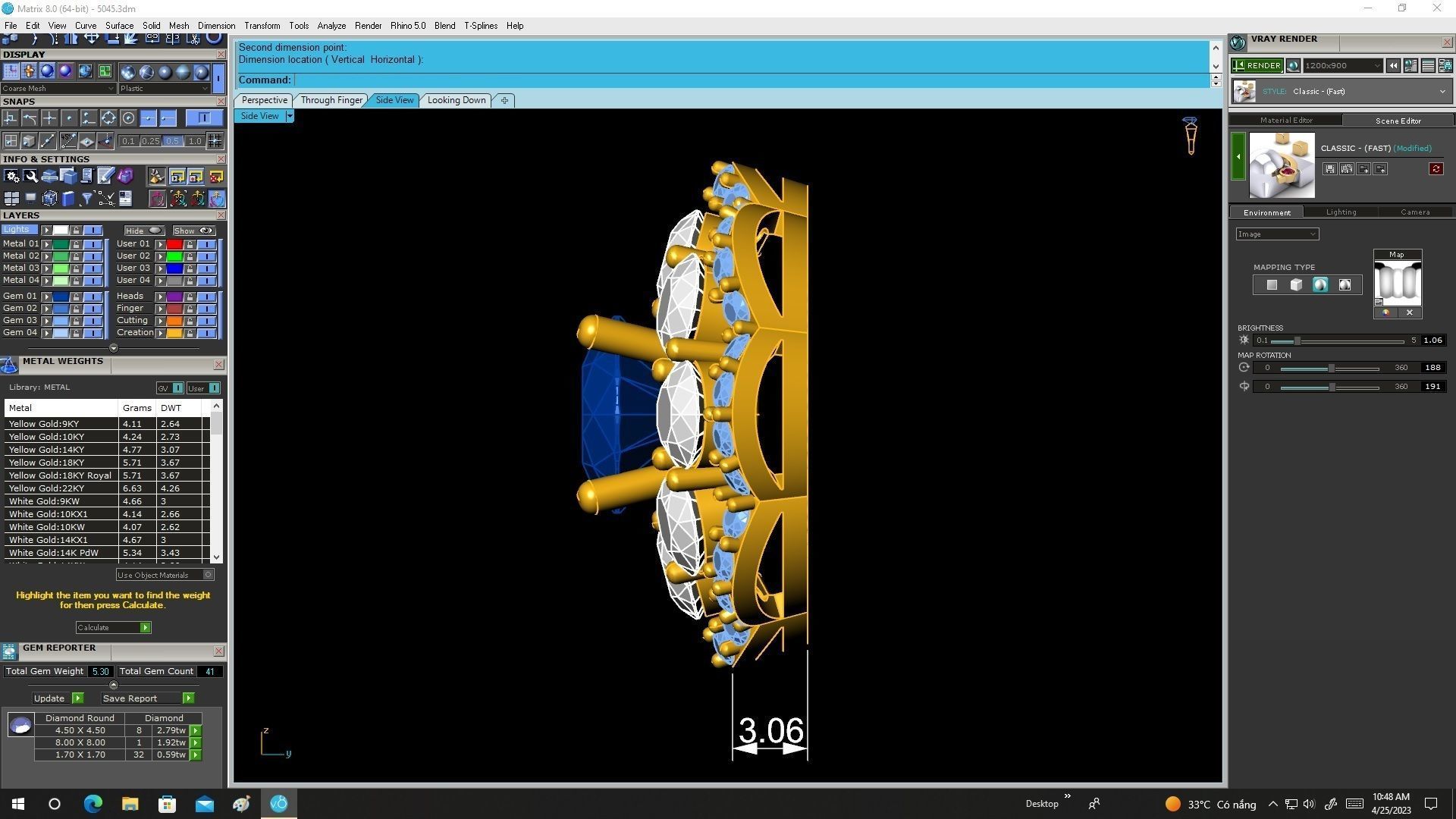The width and height of the screenshot is (1456, 819).
Task: Click the green RENDER button
Action: 1257,66
